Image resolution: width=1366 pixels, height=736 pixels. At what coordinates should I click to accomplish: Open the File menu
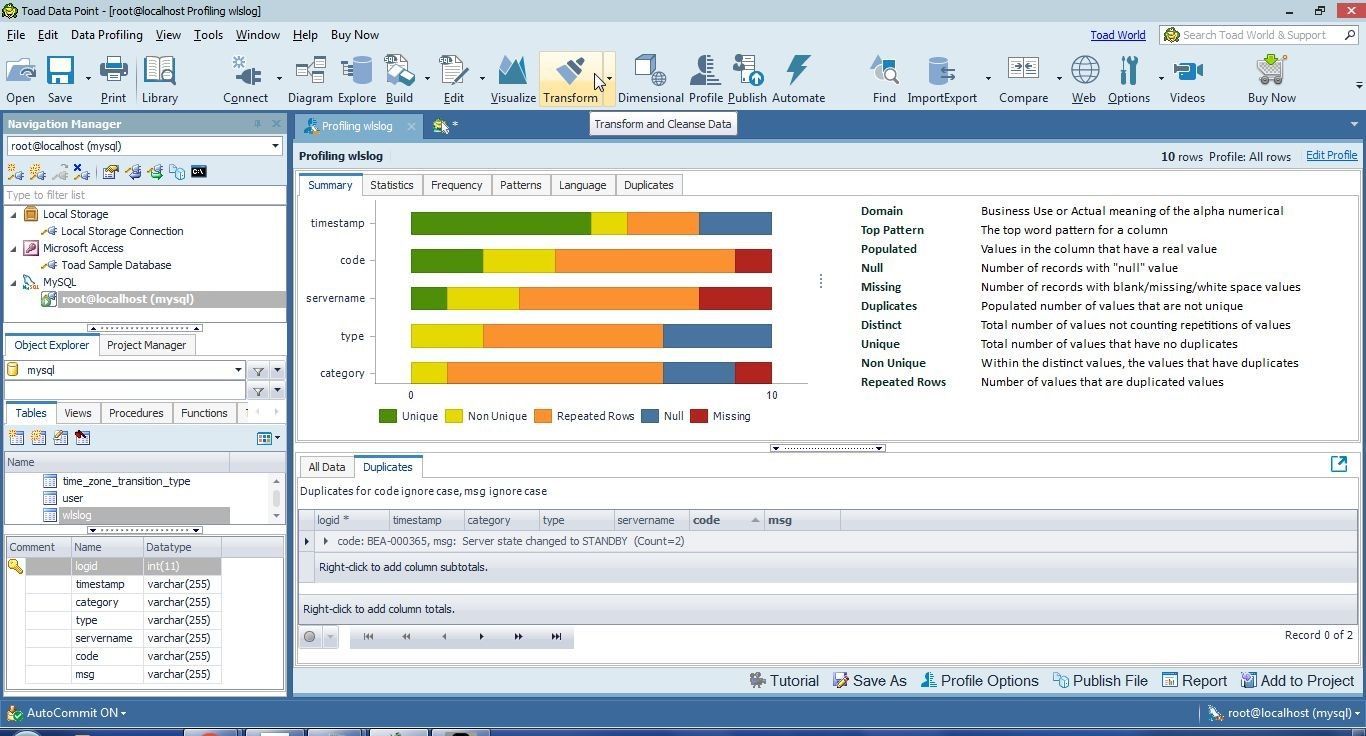[16, 35]
